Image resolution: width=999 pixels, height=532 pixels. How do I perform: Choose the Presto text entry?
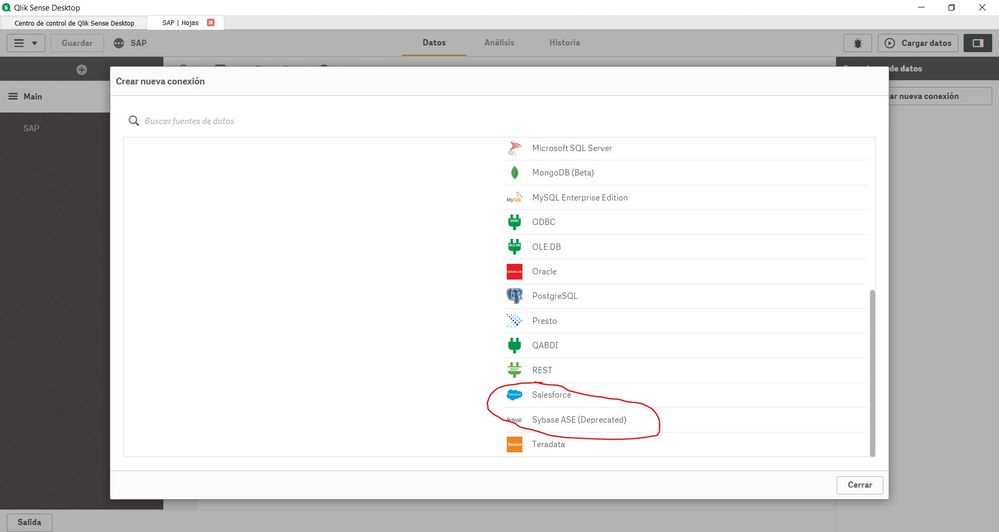[x=544, y=320]
